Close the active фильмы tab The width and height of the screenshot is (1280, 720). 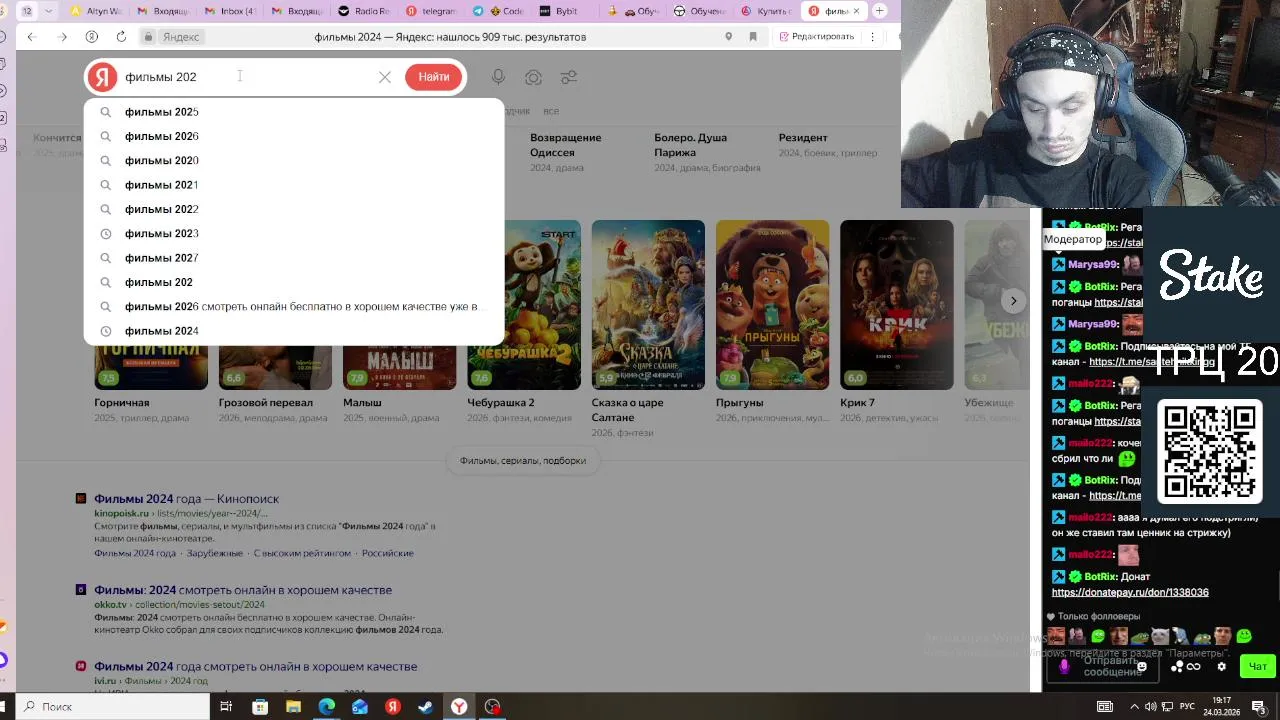[856, 11]
